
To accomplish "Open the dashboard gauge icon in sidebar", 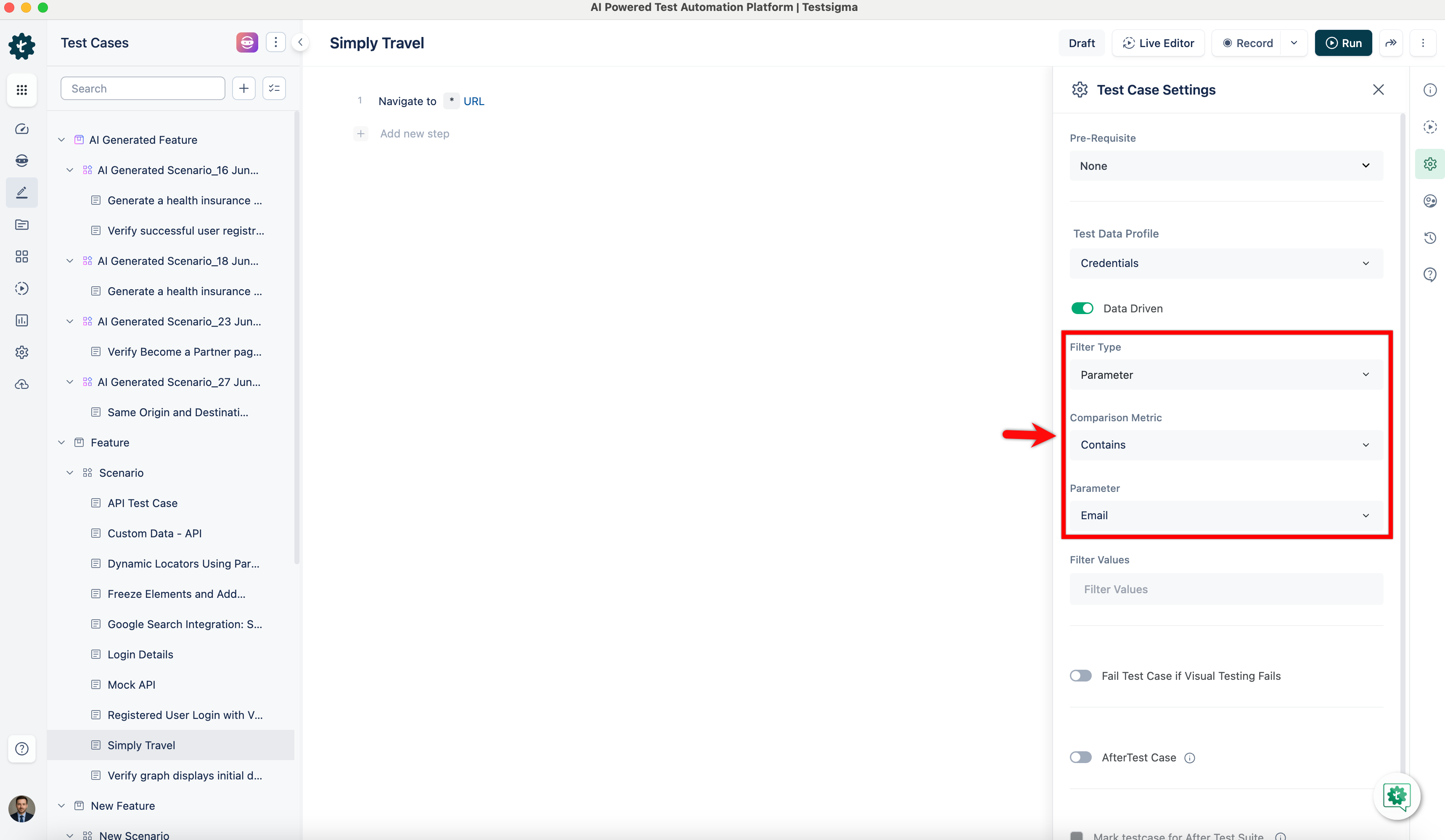I will 22,129.
